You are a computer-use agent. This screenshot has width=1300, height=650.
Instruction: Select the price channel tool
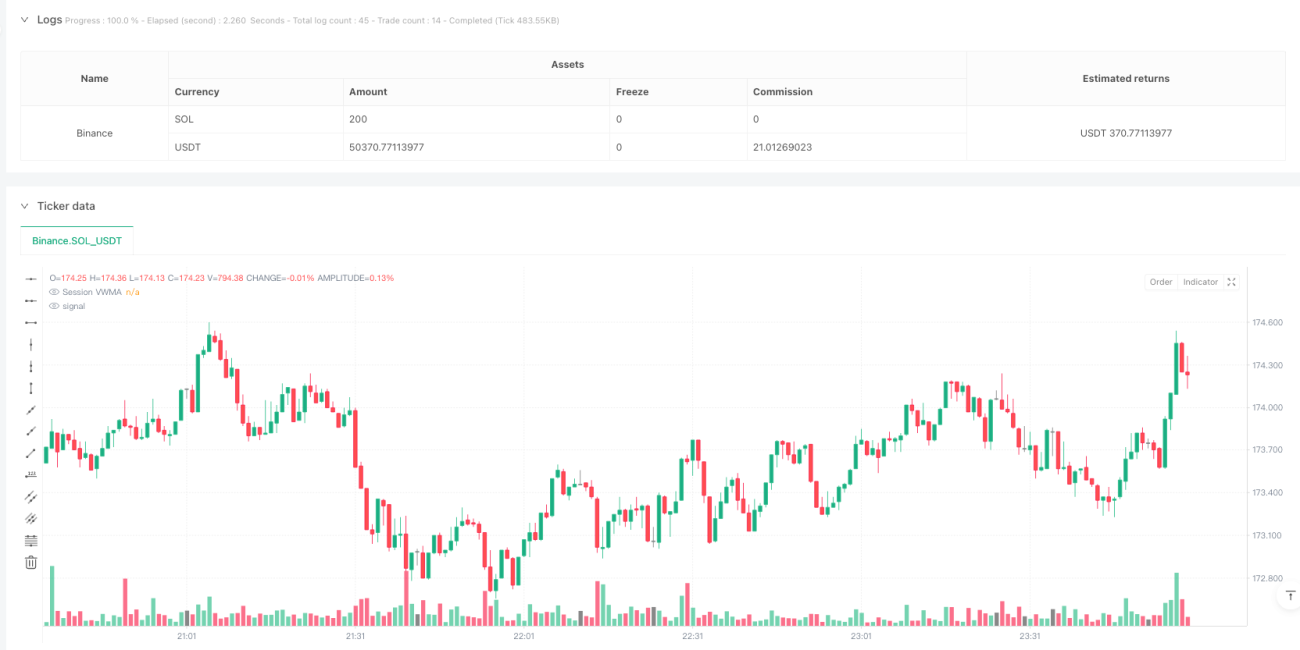(31, 518)
